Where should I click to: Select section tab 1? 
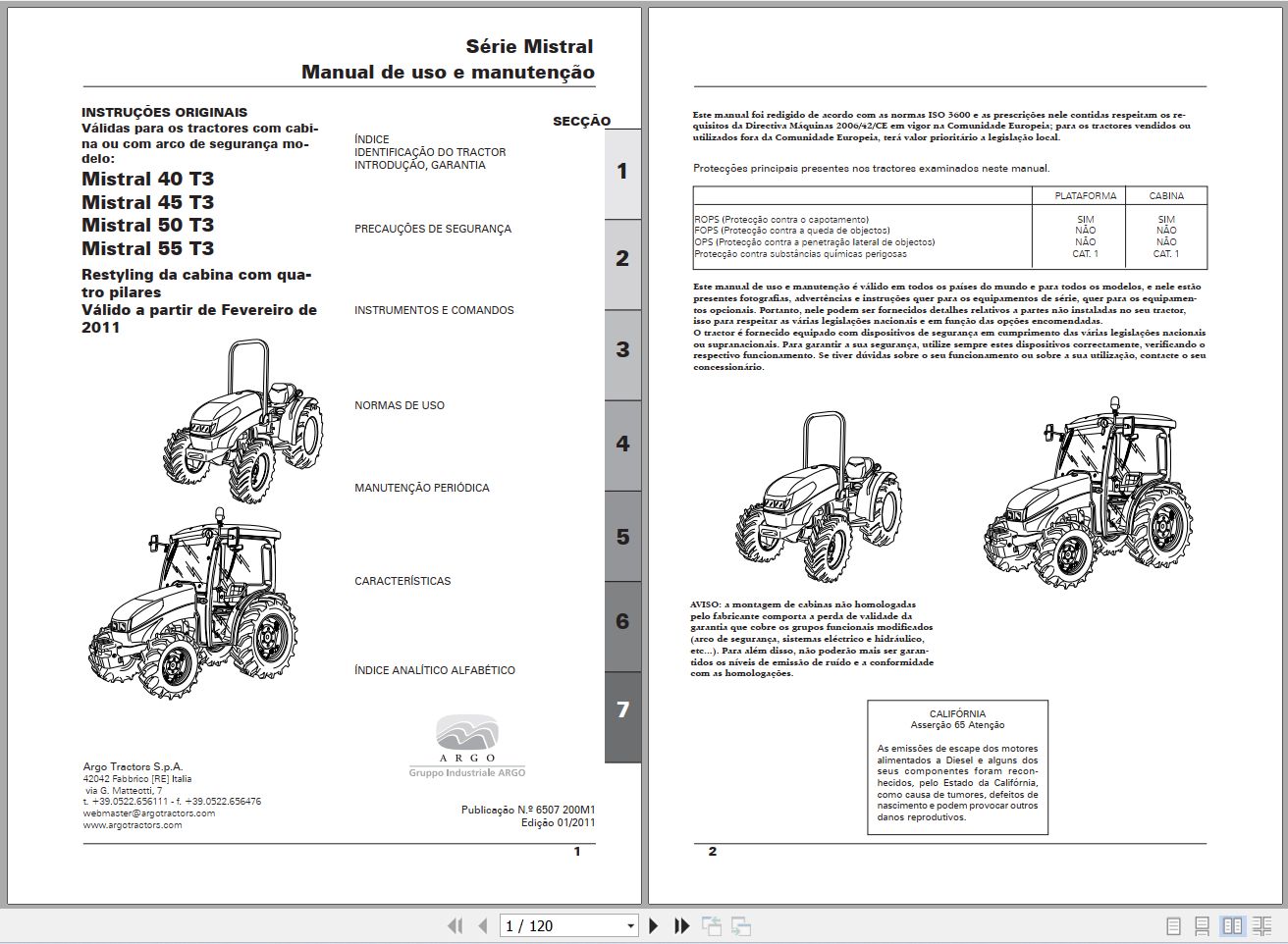coord(622,173)
